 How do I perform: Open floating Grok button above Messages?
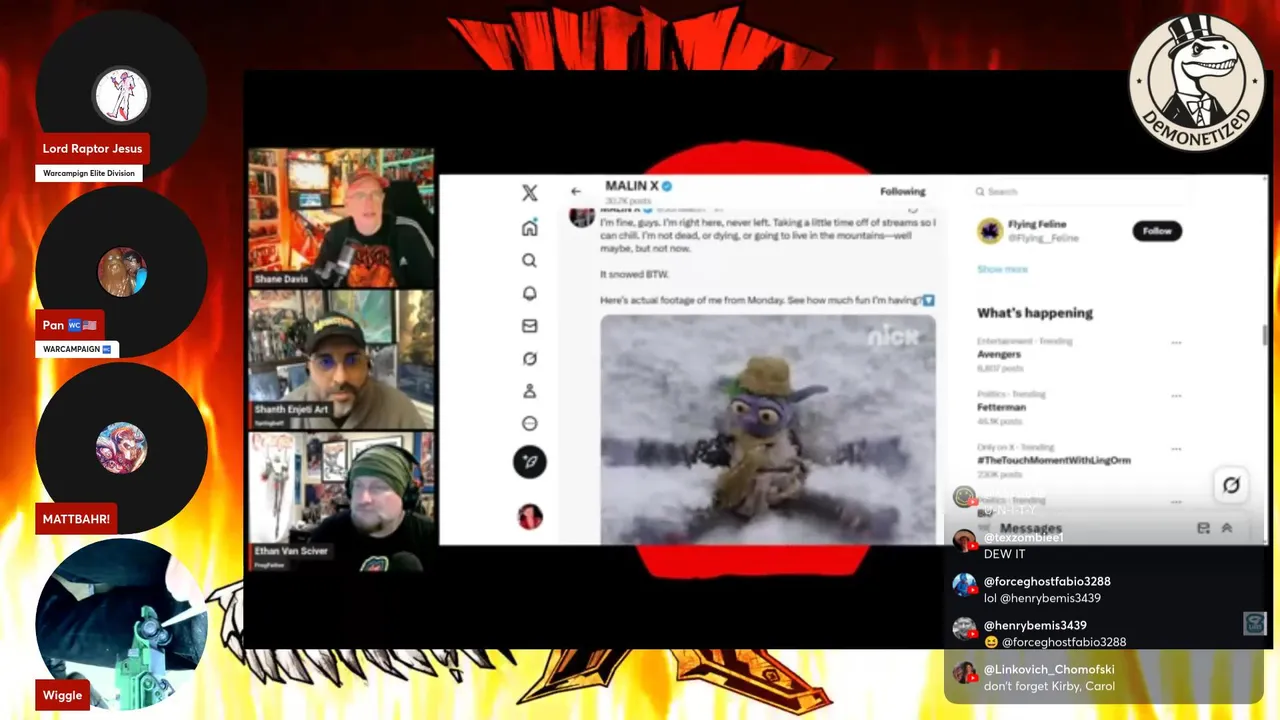[x=1231, y=485]
